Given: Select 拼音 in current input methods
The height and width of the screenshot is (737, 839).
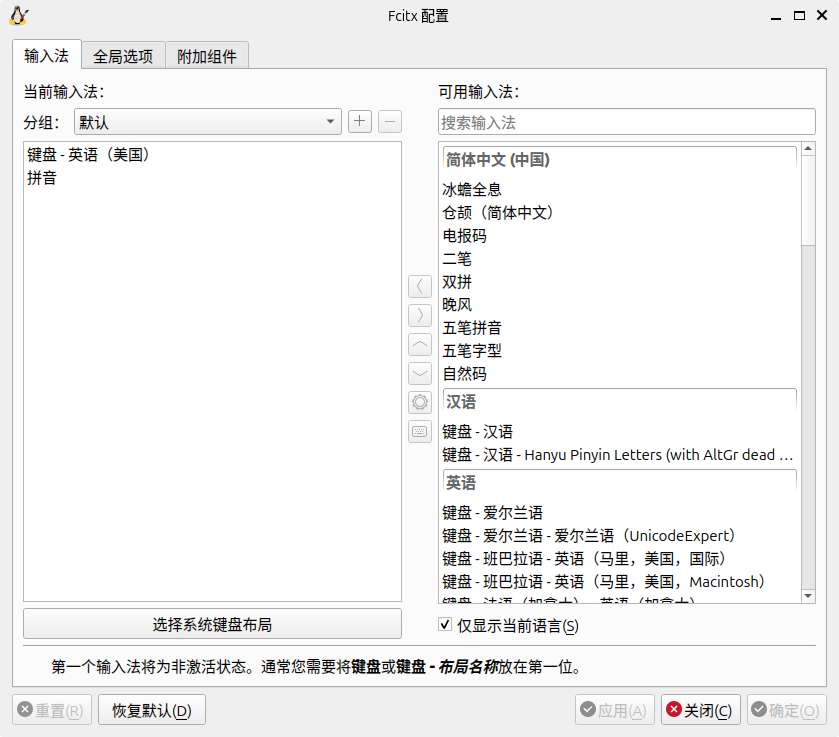Looking at the screenshot, I should tap(212, 178).
